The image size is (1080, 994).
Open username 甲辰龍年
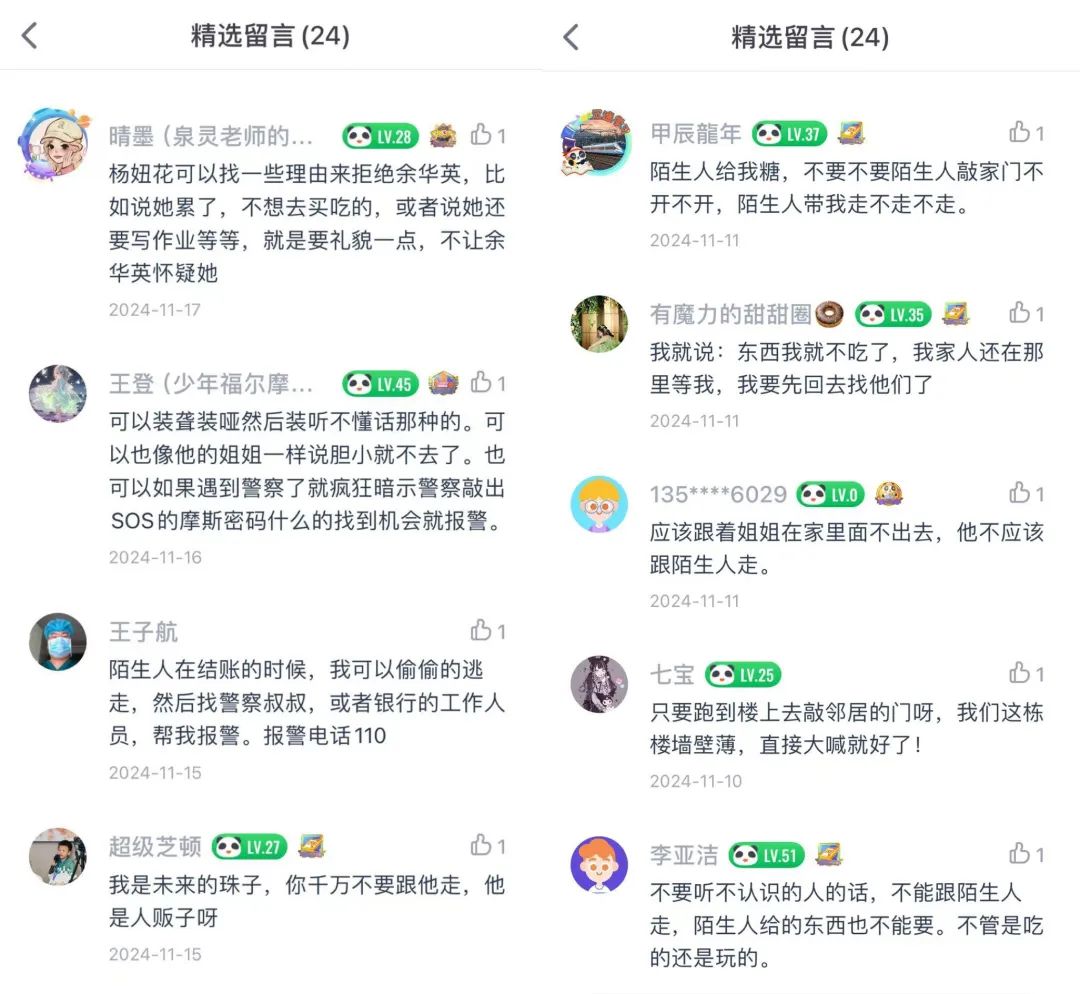click(696, 133)
